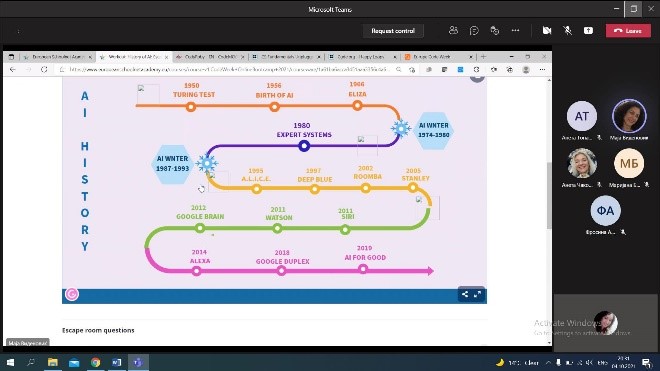
Task: Click the Share content icon
Action: tap(588, 30)
